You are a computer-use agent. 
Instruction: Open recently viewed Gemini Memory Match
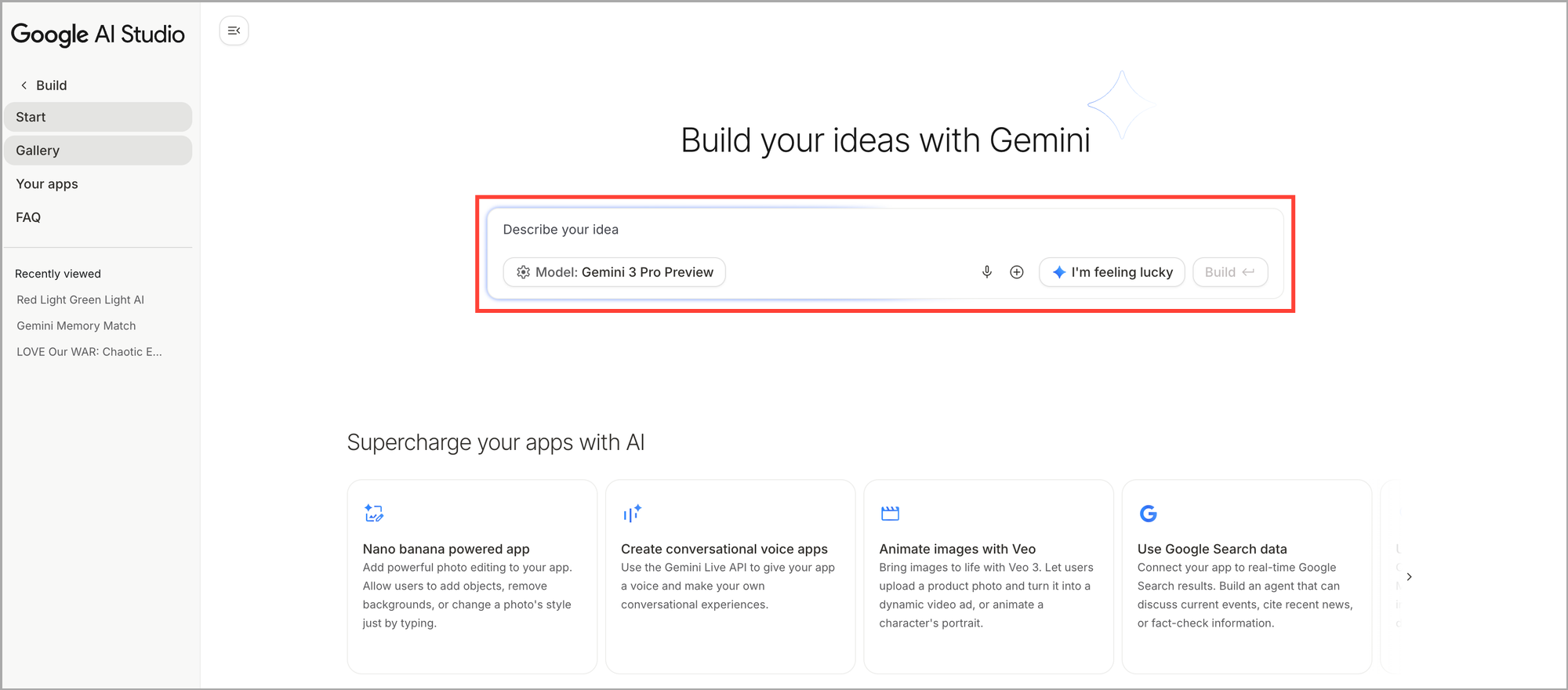(x=76, y=325)
